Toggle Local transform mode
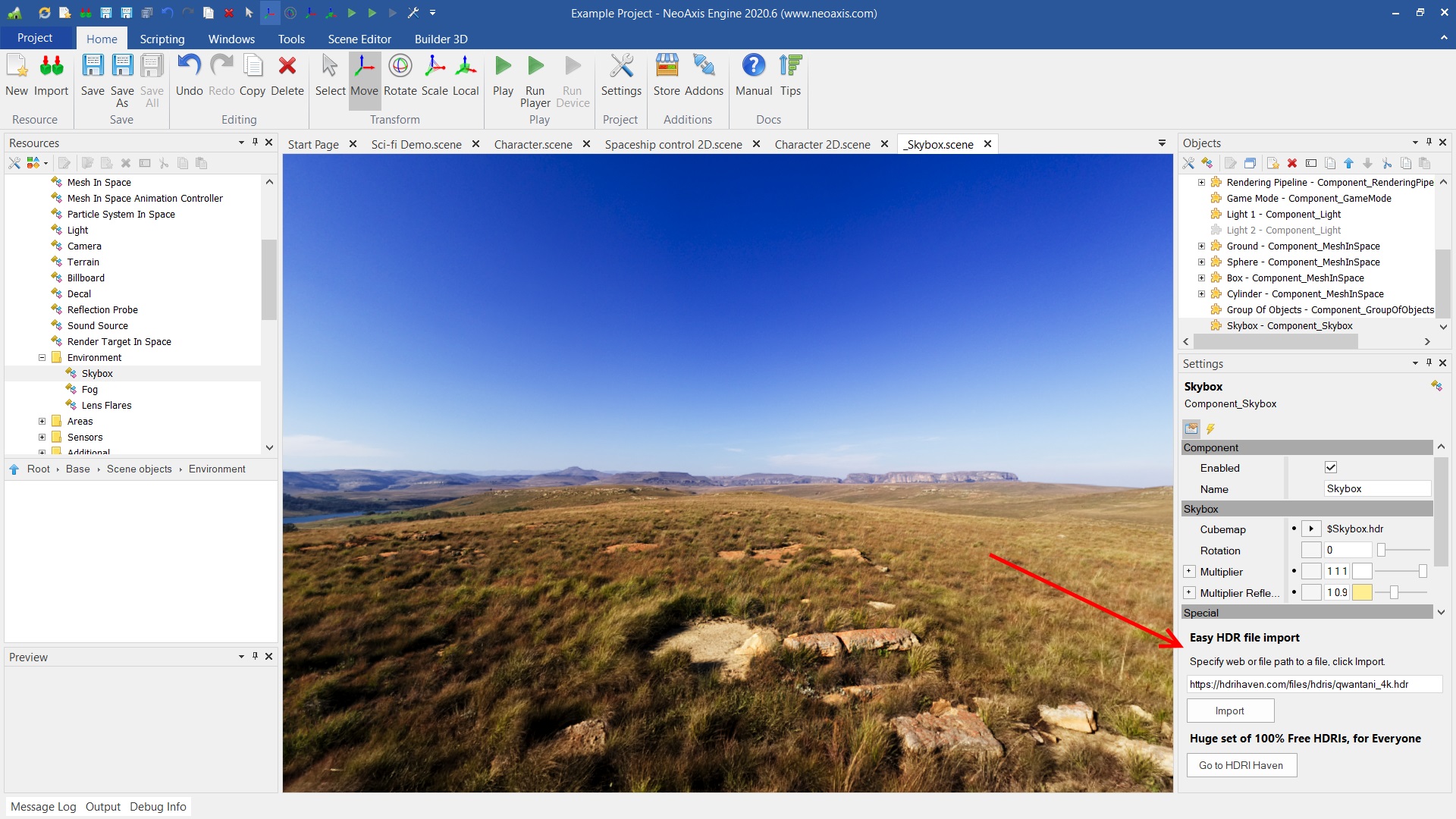The width and height of the screenshot is (1456, 819). tap(465, 67)
